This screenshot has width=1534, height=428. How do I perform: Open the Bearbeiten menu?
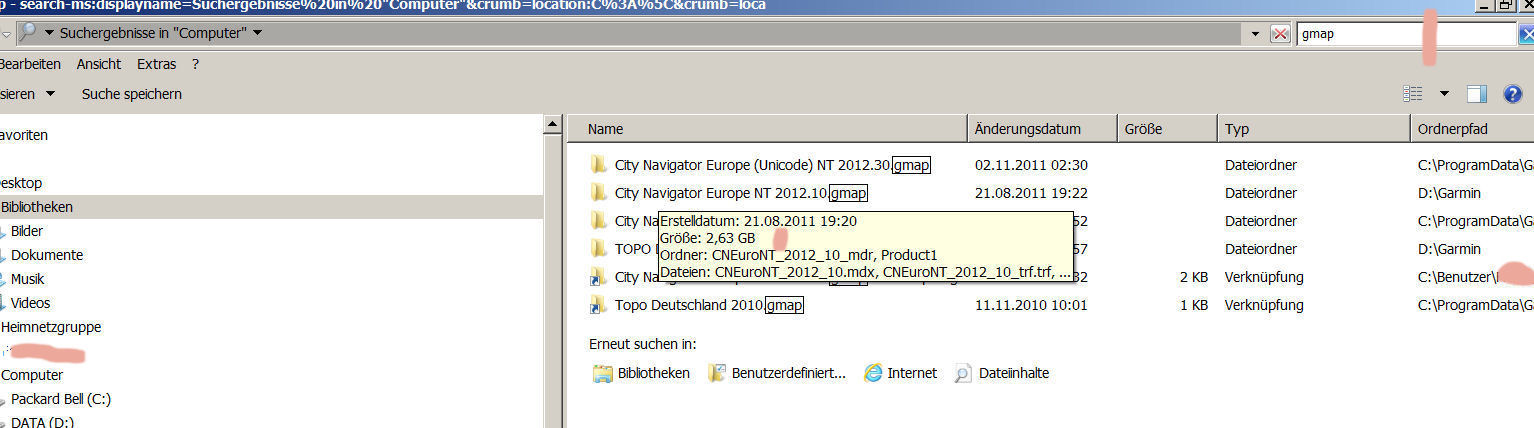[x=29, y=64]
